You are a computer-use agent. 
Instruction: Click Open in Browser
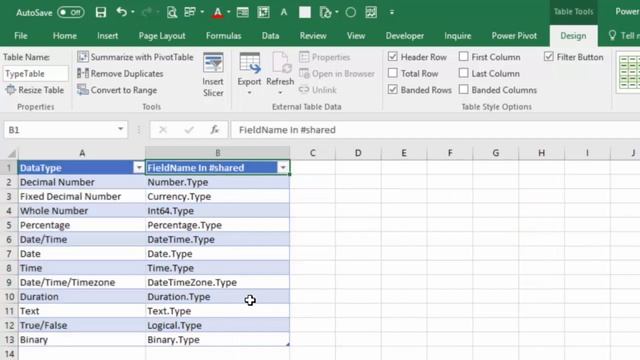(337, 73)
